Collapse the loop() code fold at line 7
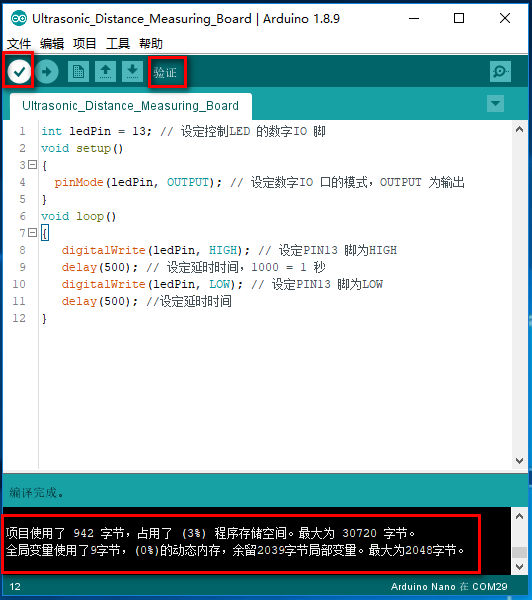532x600 pixels. coord(33,232)
